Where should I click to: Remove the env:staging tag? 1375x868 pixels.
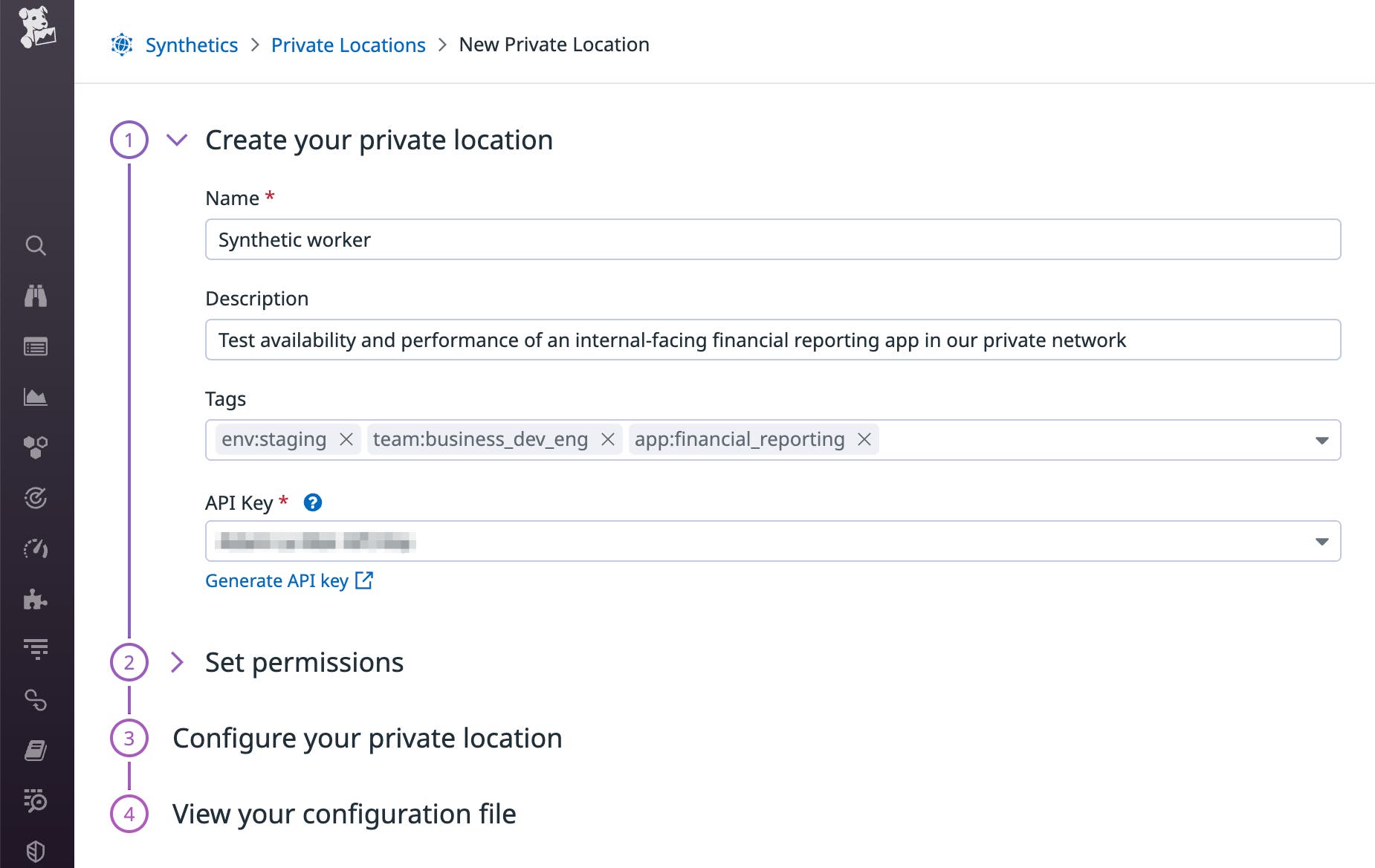pos(346,439)
